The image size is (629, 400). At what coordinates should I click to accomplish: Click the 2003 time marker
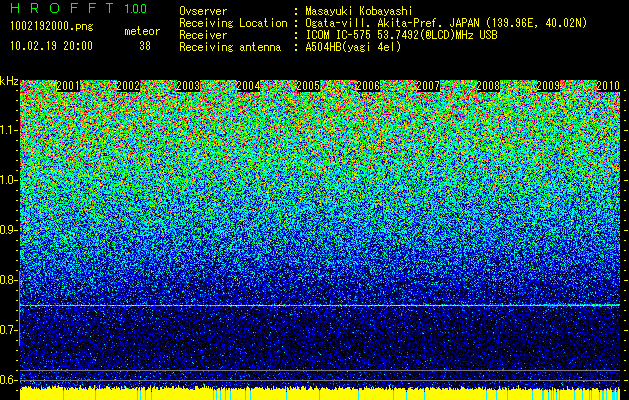(x=188, y=86)
